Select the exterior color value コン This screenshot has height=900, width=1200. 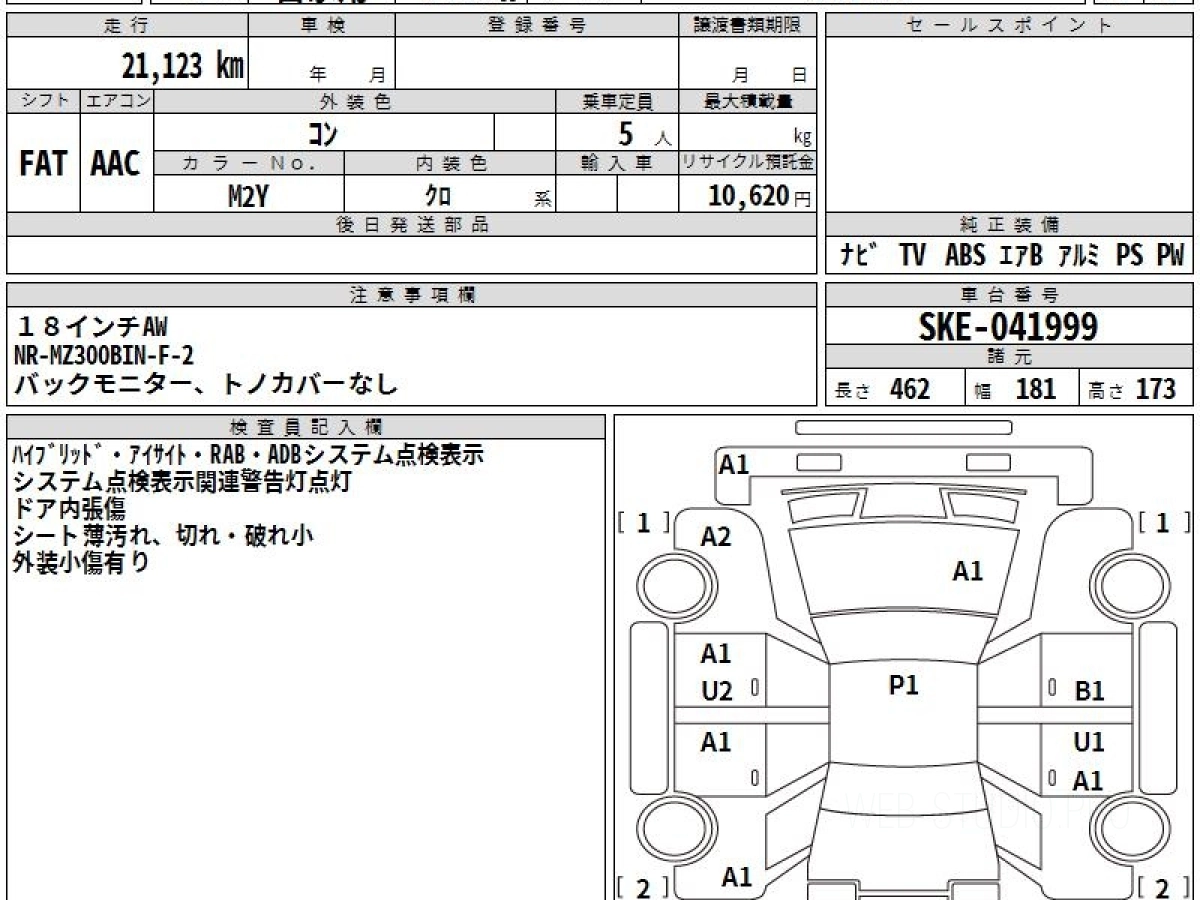pos(323,133)
